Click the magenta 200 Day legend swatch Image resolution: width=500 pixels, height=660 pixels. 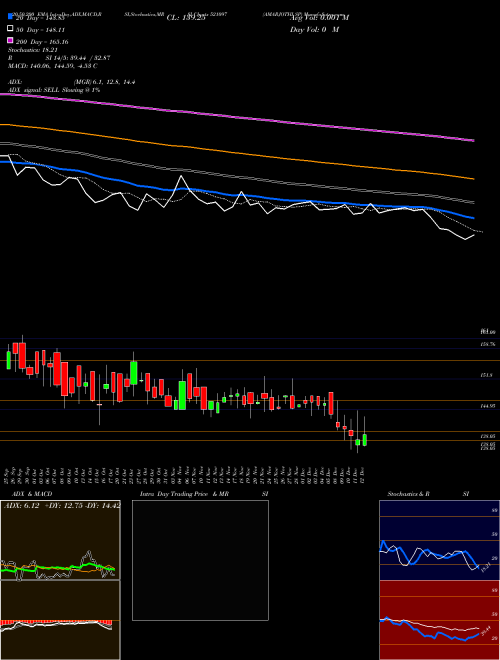(x=10, y=40)
